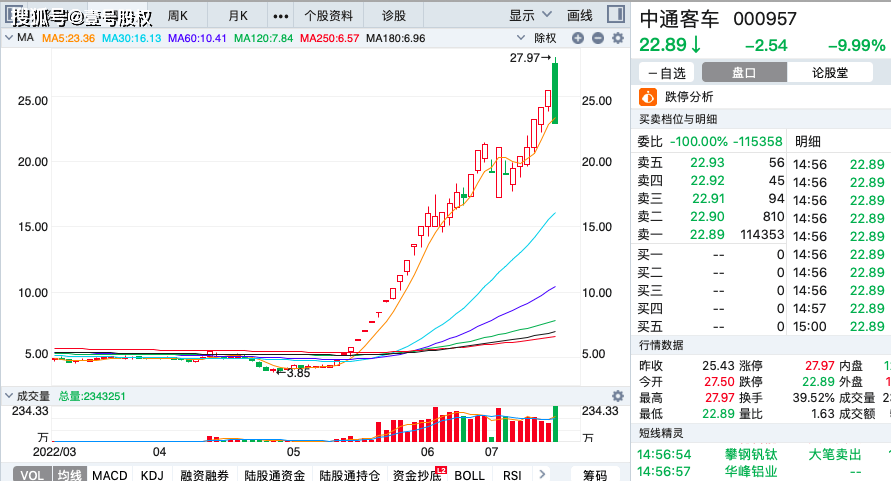This screenshot has height=481, width=891.
Task: Select the KDJ indicator
Action: (152, 475)
